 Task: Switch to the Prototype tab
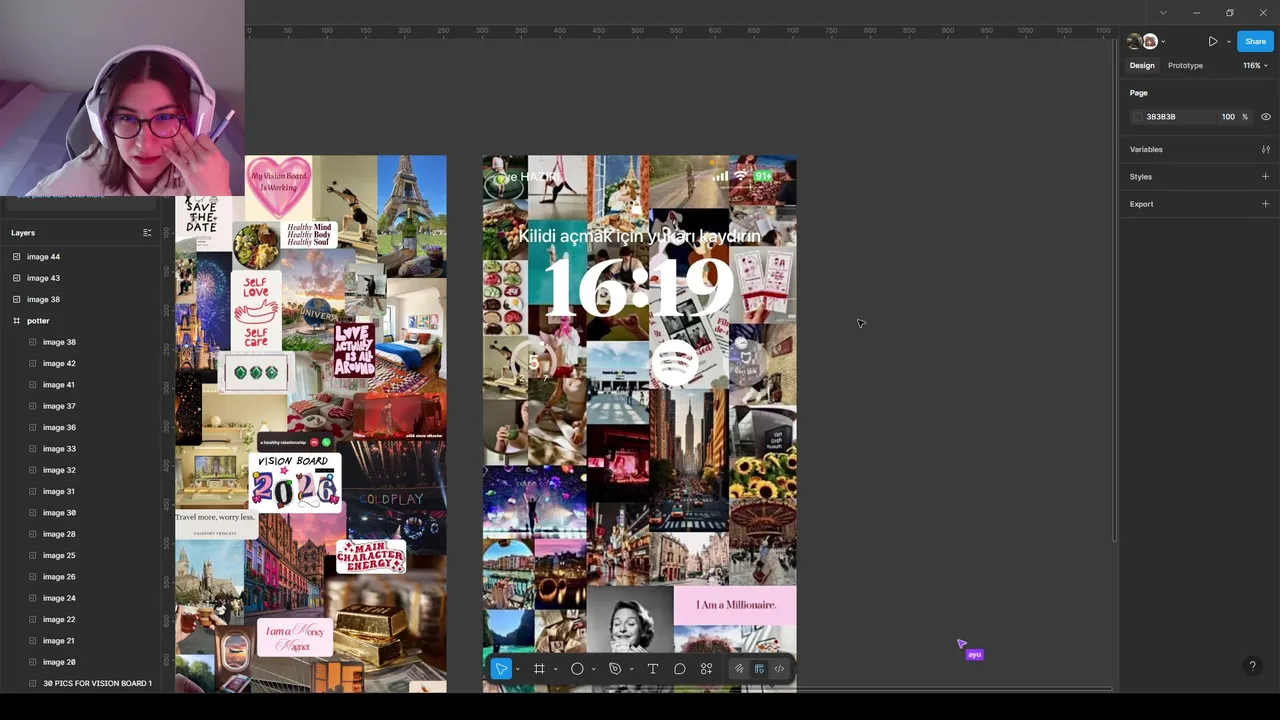click(1185, 65)
